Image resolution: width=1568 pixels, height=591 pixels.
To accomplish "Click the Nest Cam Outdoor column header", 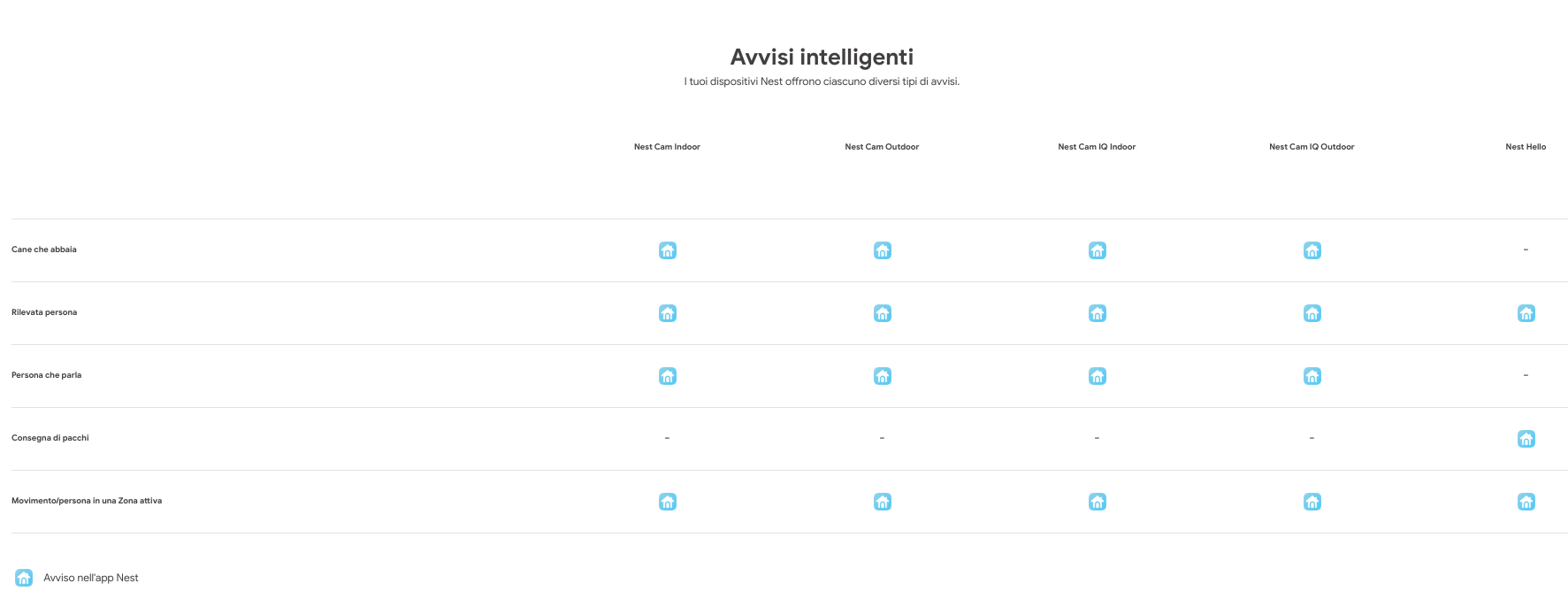I will [882, 147].
